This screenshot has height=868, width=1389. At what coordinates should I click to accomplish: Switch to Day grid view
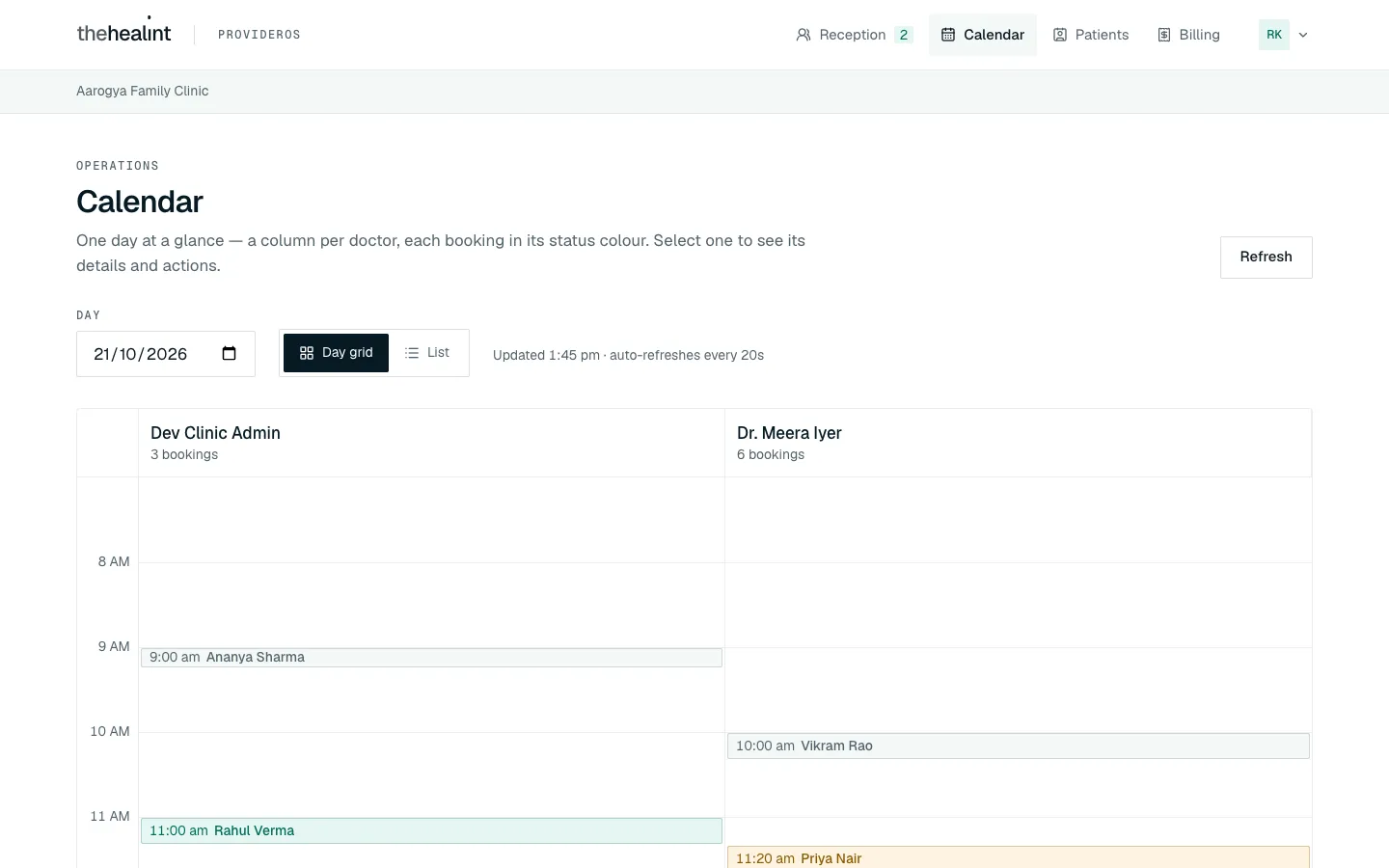336,353
